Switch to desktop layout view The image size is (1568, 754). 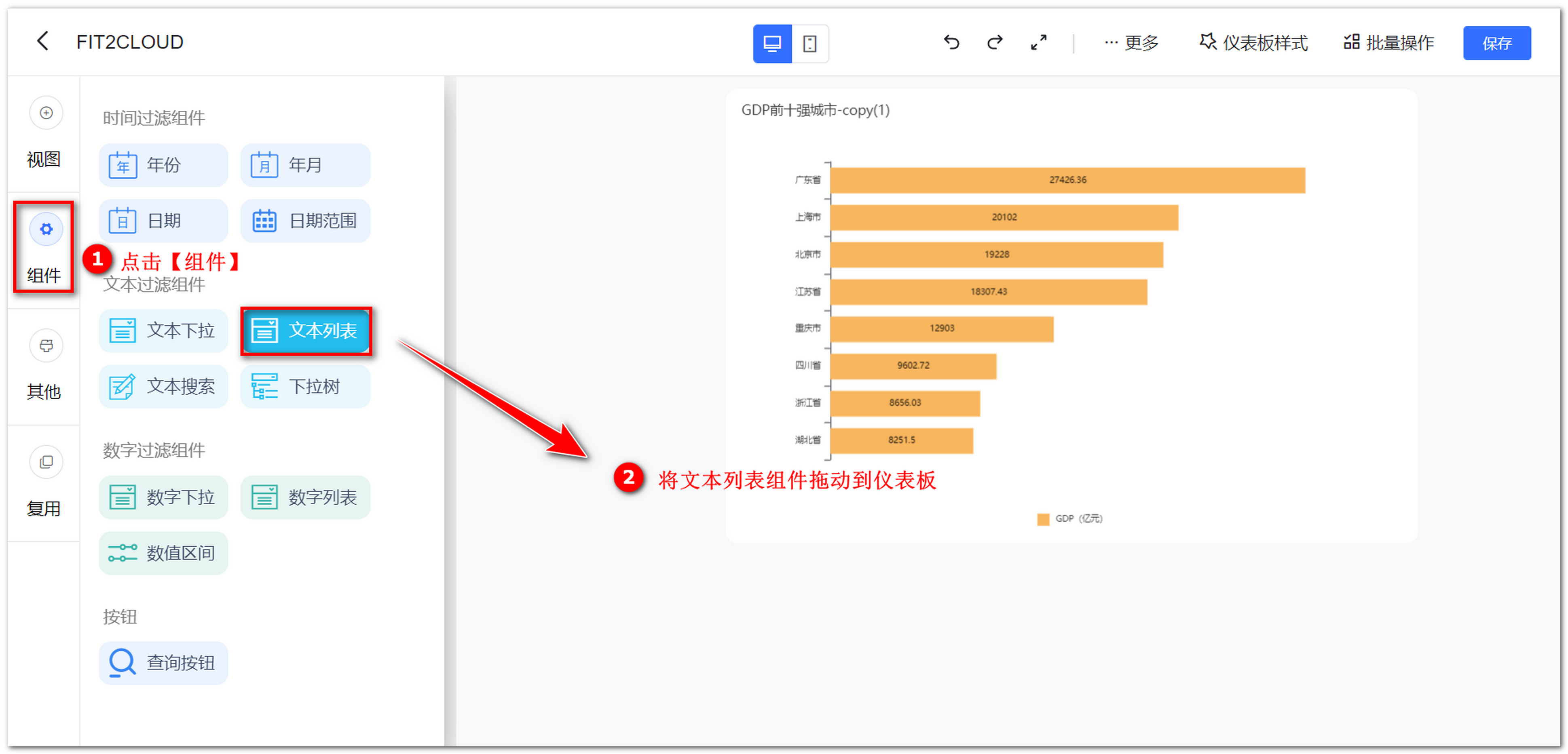point(772,43)
